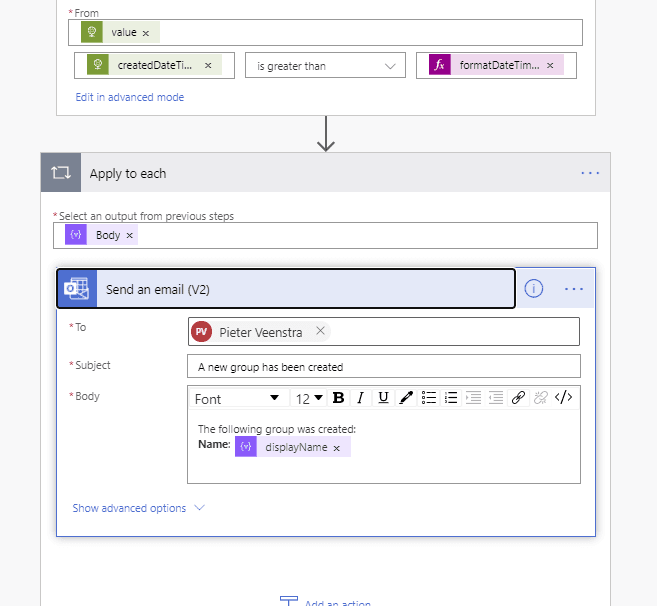Image resolution: width=657 pixels, height=606 pixels.
Task: Remove the Body token from output field
Action: point(130,236)
